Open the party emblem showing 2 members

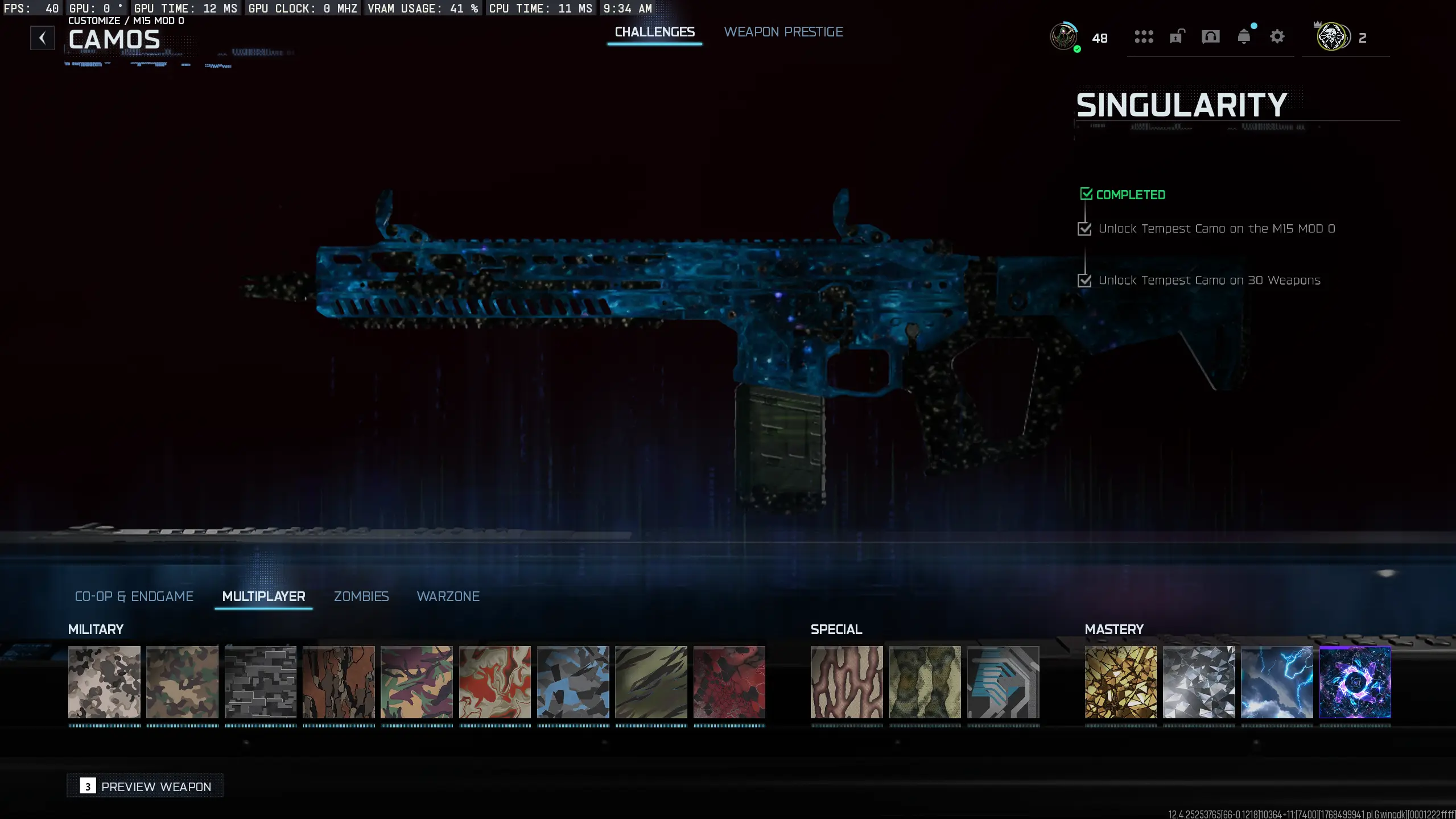point(1332,37)
